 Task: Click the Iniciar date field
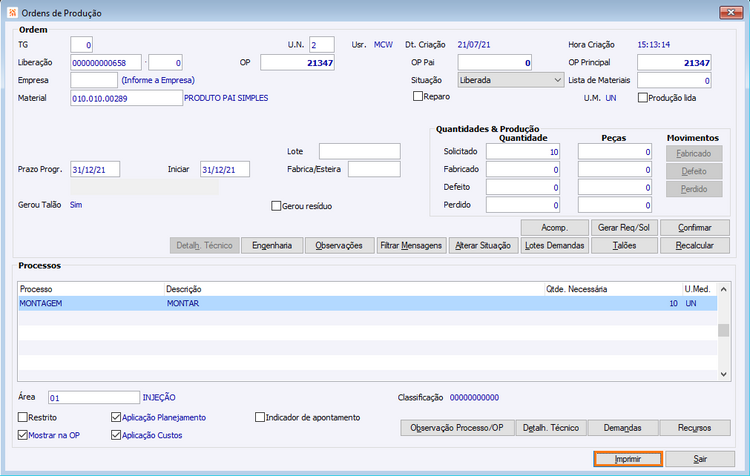pos(225,169)
